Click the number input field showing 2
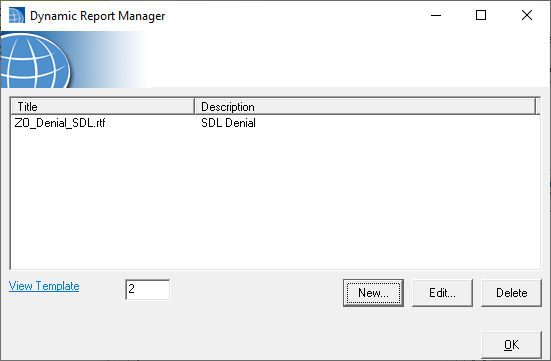 (x=148, y=290)
